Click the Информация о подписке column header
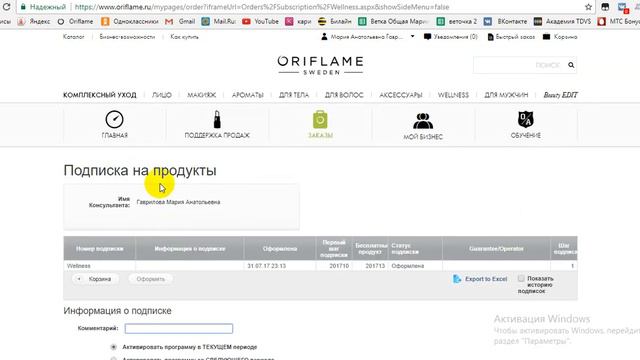The image size is (640, 360). point(190,249)
